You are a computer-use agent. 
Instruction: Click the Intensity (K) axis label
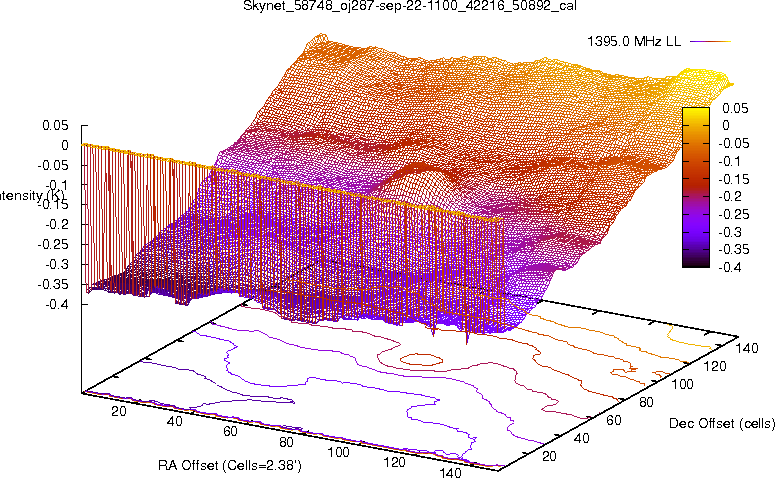(32, 196)
